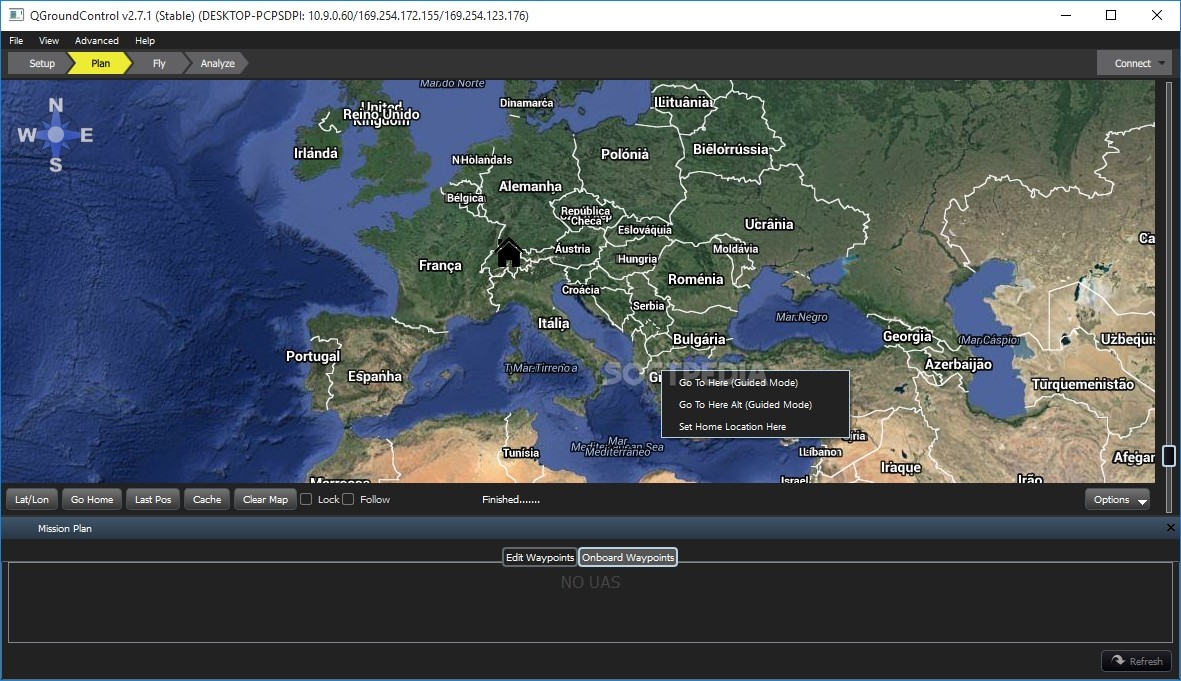Click the home location house icon on map
Image resolution: width=1181 pixels, height=681 pixels.
tap(508, 252)
